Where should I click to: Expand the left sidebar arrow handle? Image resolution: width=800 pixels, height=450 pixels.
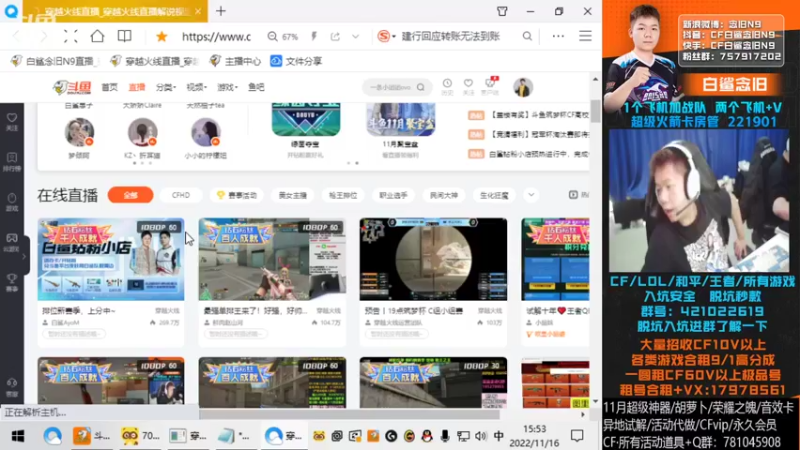(x=24, y=257)
